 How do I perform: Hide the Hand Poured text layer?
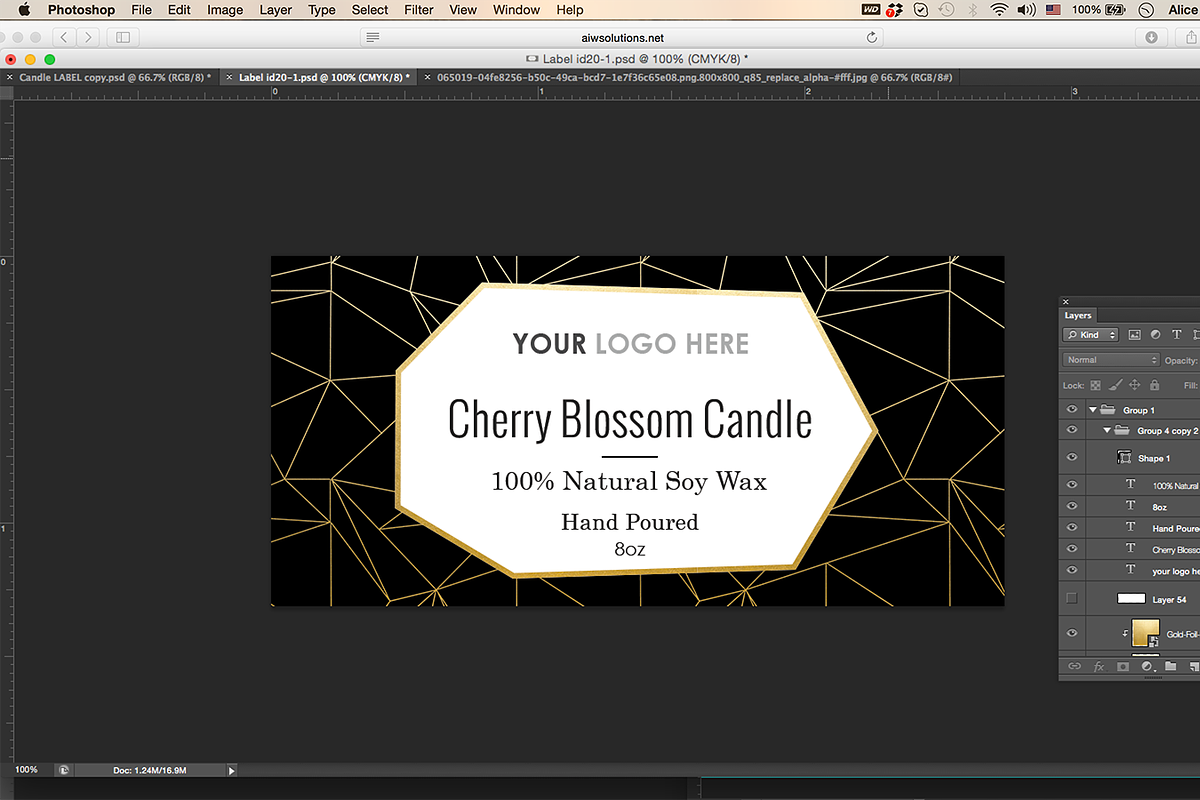coord(1072,528)
